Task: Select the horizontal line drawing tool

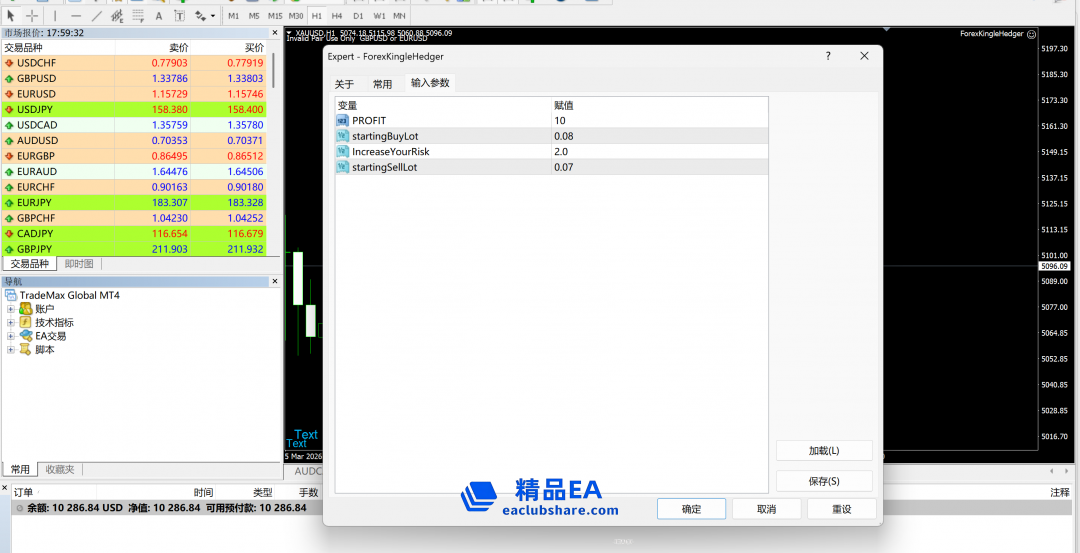Action: click(75, 16)
